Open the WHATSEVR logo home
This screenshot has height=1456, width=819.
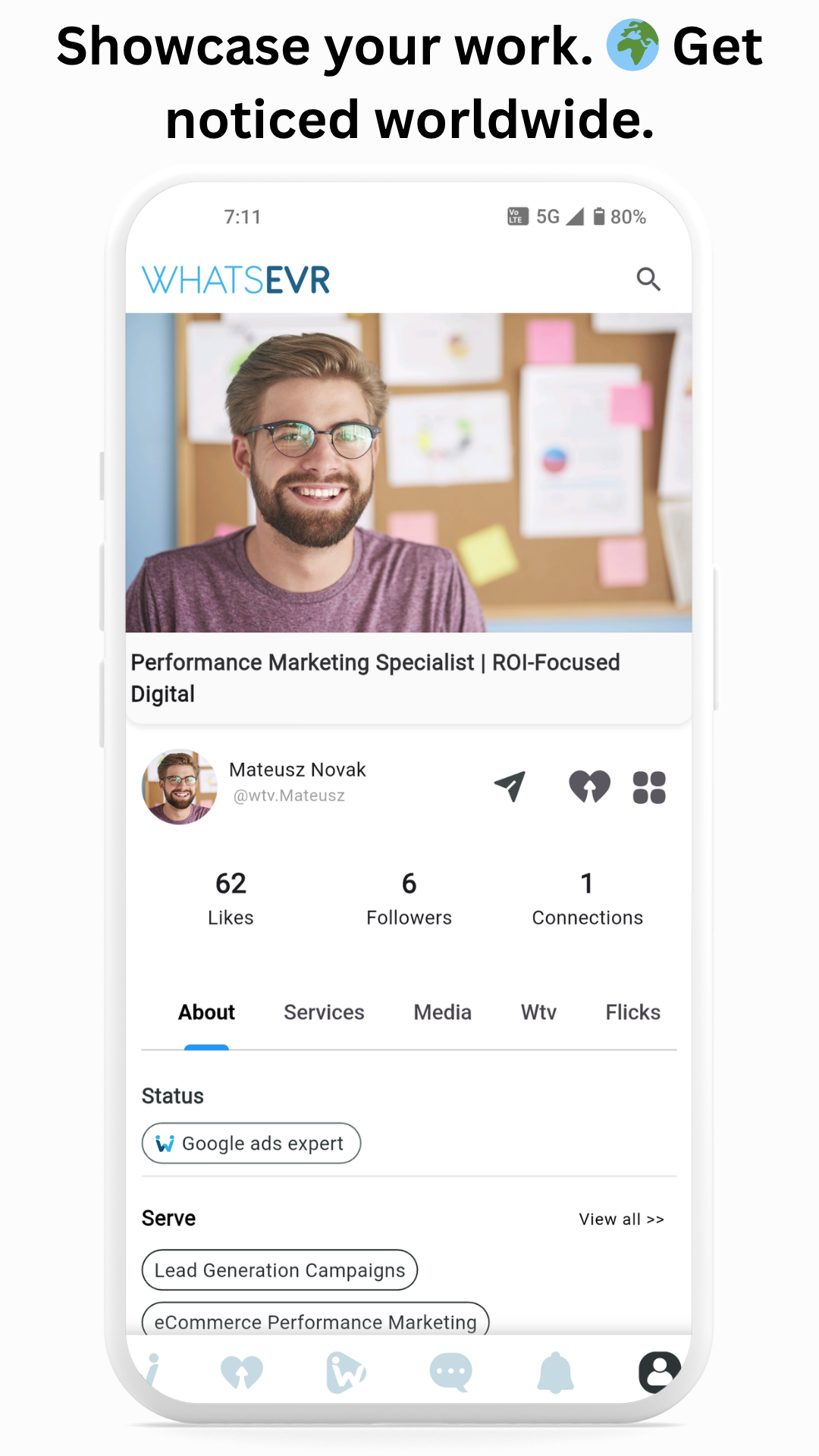click(x=236, y=280)
